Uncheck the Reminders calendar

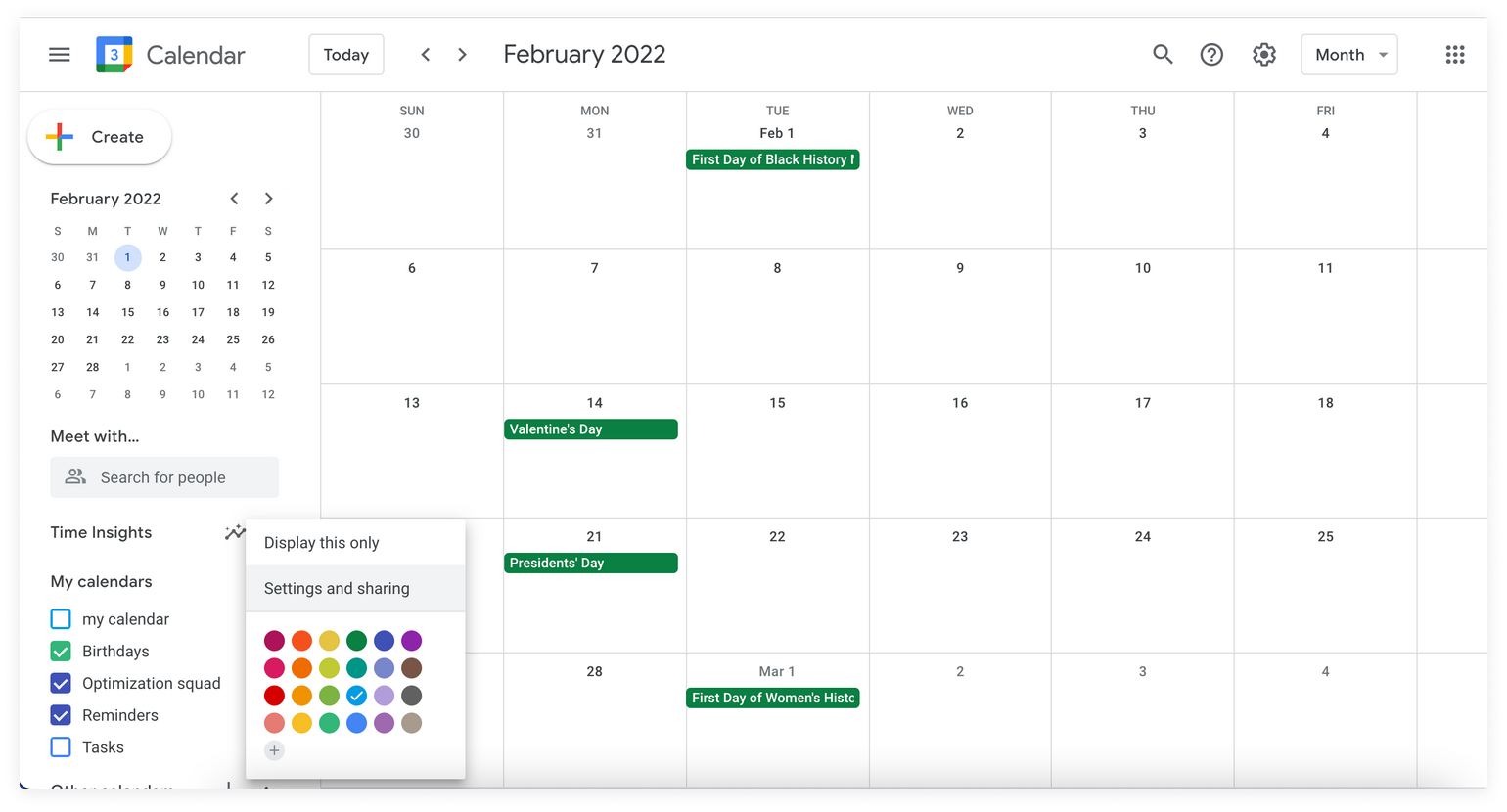61,715
